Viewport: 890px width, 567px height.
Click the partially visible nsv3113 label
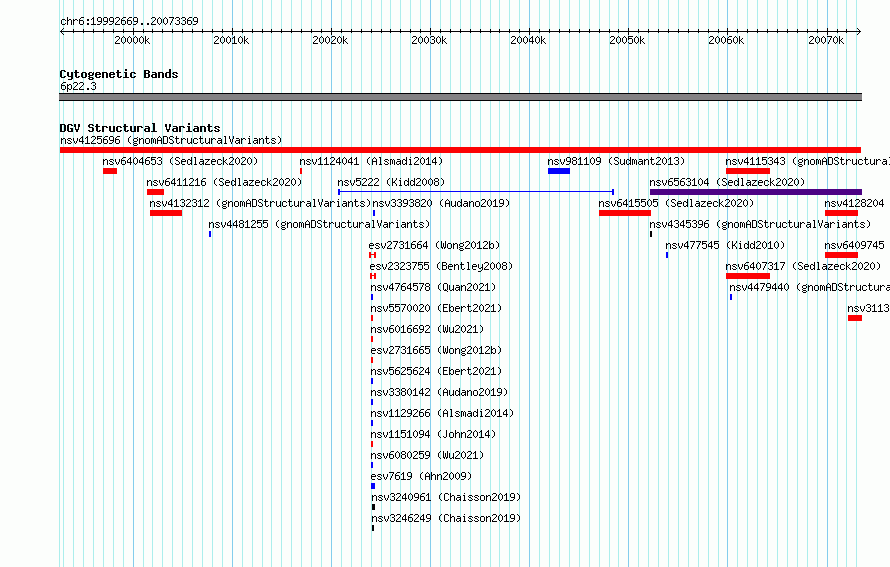[x=868, y=308]
